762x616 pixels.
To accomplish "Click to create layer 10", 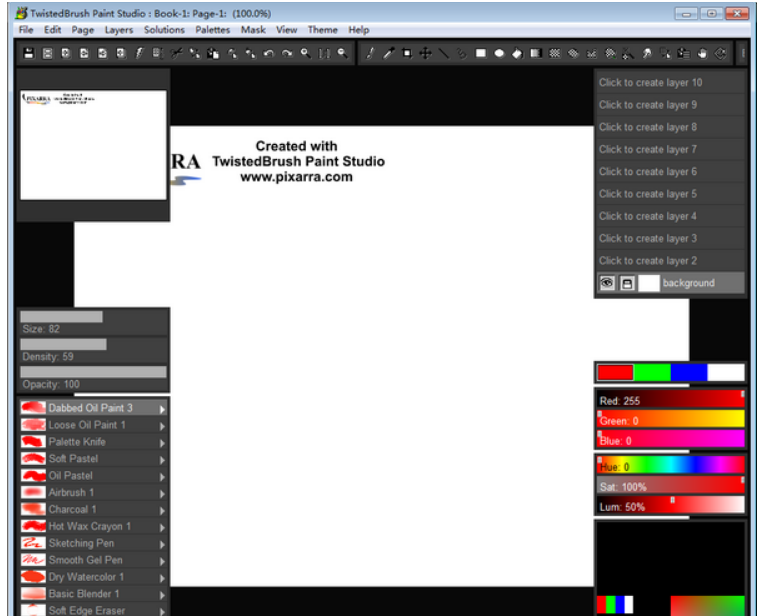I will (670, 83).
